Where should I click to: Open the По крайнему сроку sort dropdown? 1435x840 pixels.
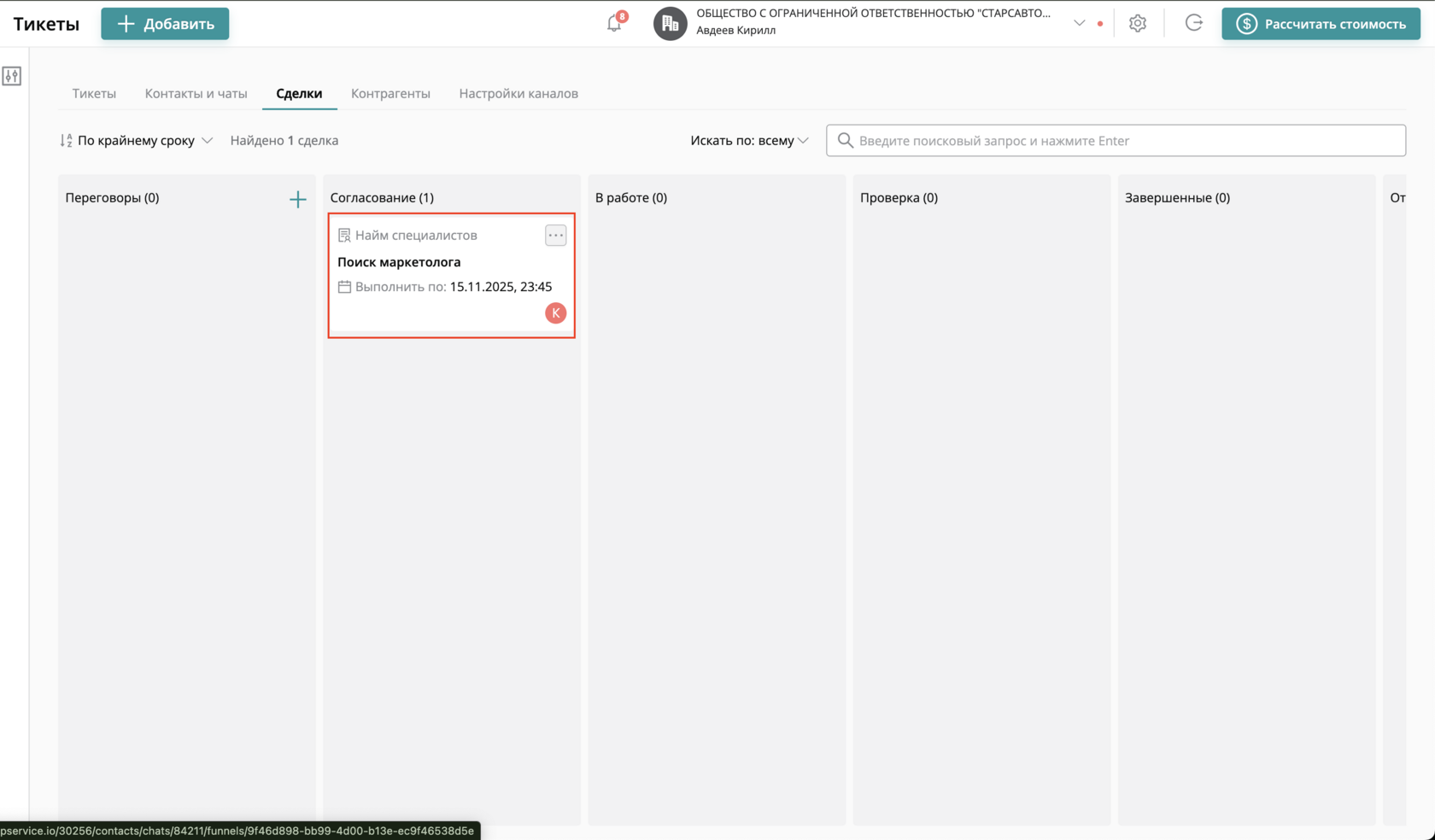[x=136, y=140]
